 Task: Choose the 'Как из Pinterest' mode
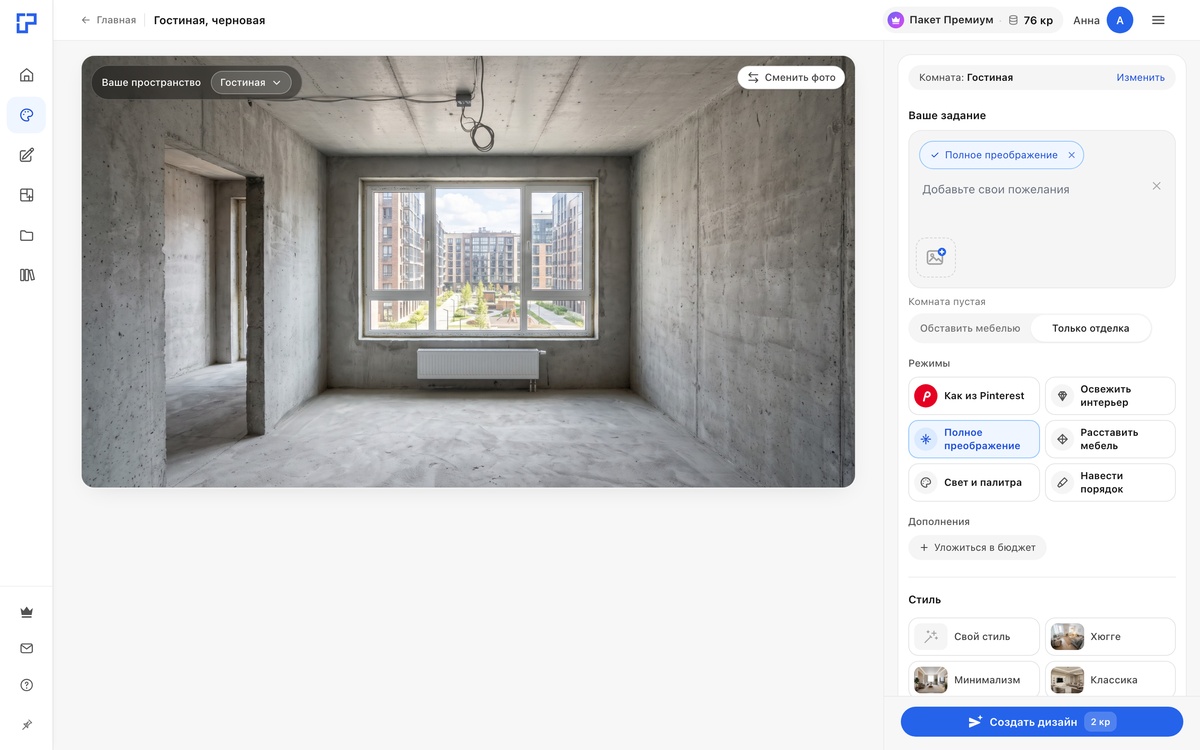[x=974, y=396]
